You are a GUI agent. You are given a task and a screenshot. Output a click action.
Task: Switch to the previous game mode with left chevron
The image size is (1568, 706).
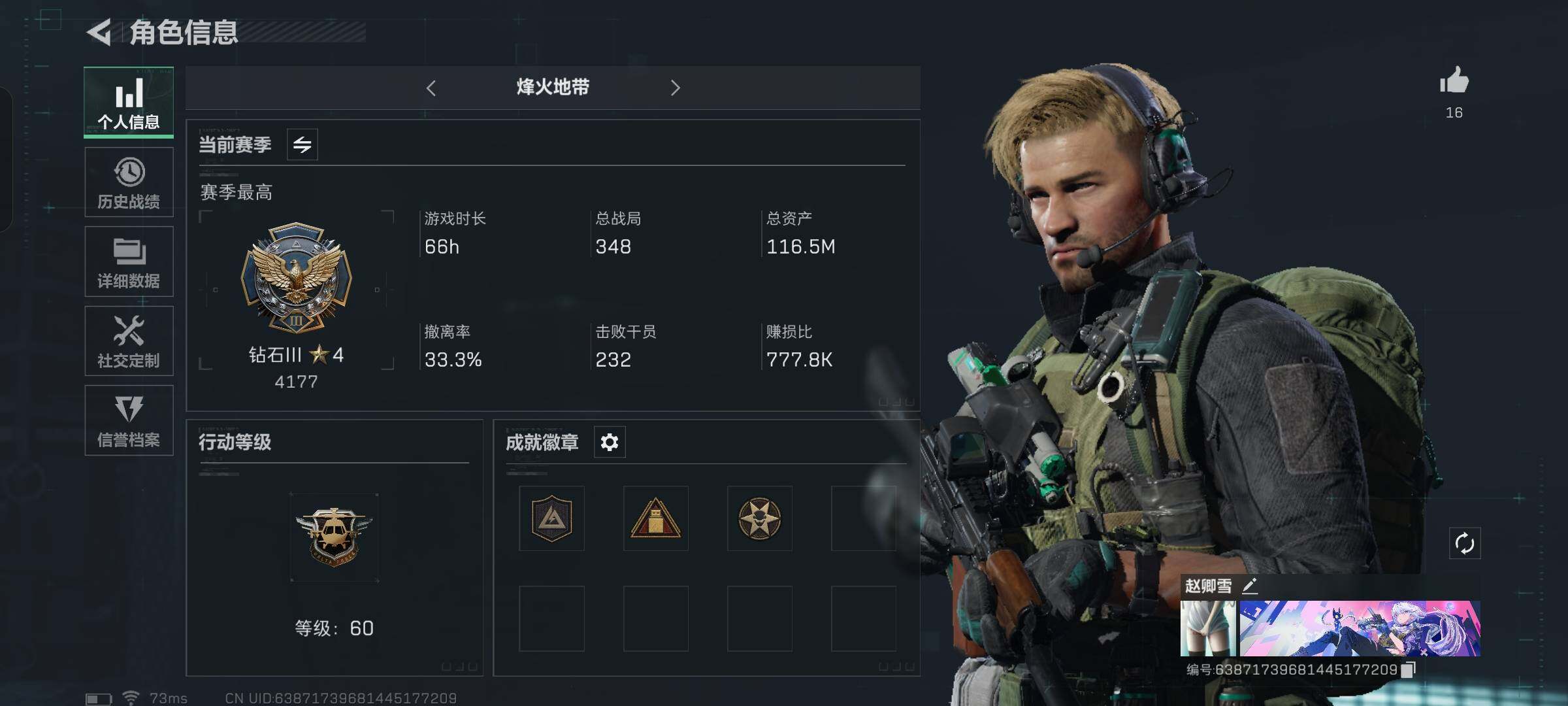click(x=431, y=88)
